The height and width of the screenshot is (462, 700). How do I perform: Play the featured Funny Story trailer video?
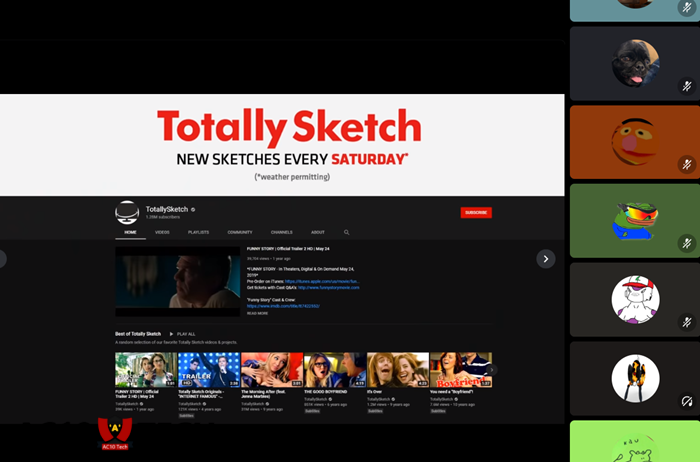pyautogui.click(x=177, y=282)
